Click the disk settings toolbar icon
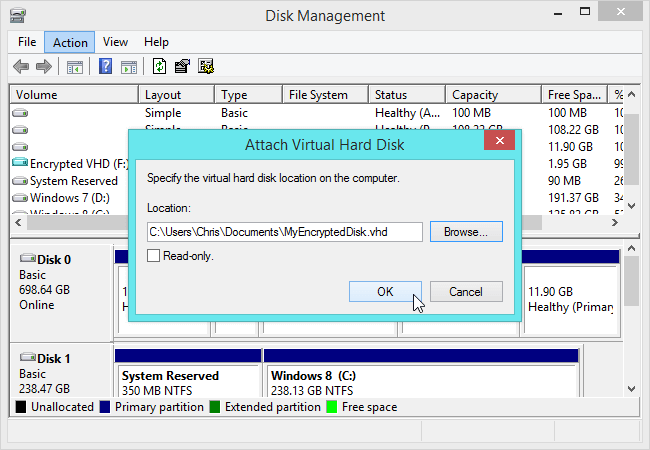The height and width of the screenshot is (450, 650). pyautogui.click(x=206, y=67)
